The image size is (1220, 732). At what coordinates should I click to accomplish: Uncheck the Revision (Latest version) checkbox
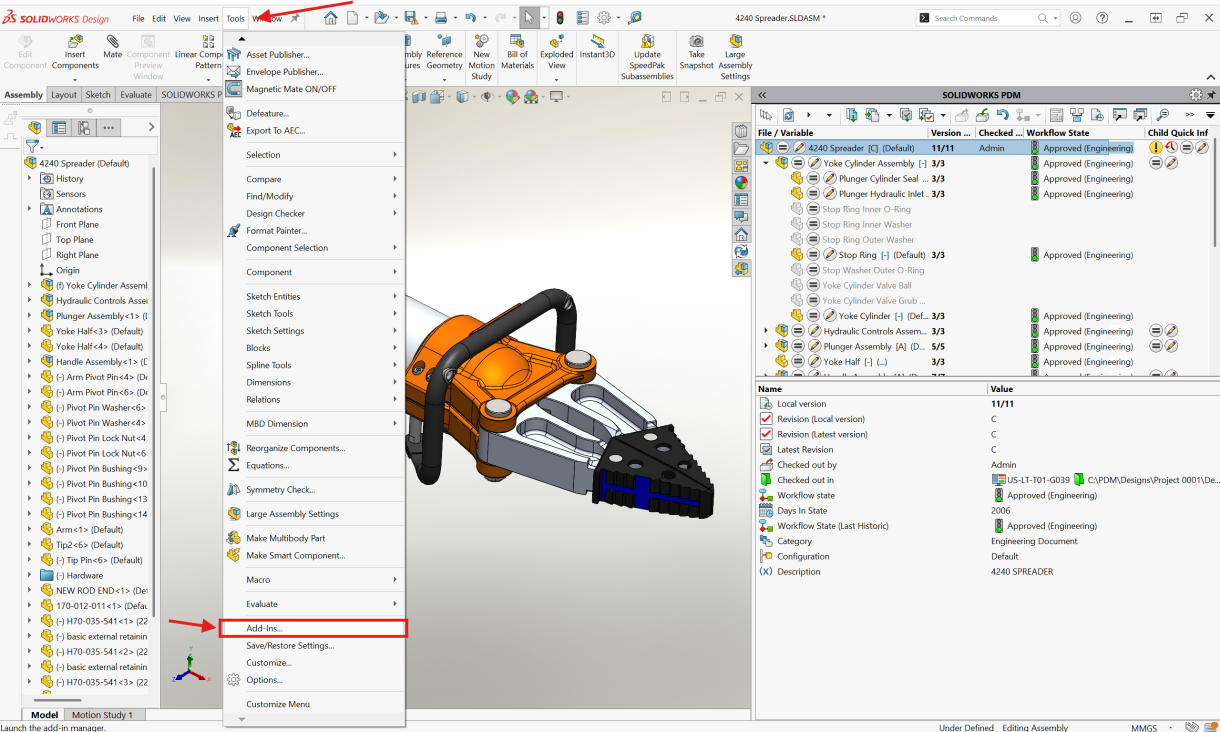[766, 433]
